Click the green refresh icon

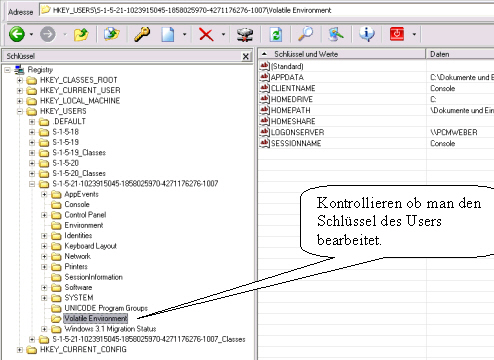pyautogui.click(x=276, y=34)
